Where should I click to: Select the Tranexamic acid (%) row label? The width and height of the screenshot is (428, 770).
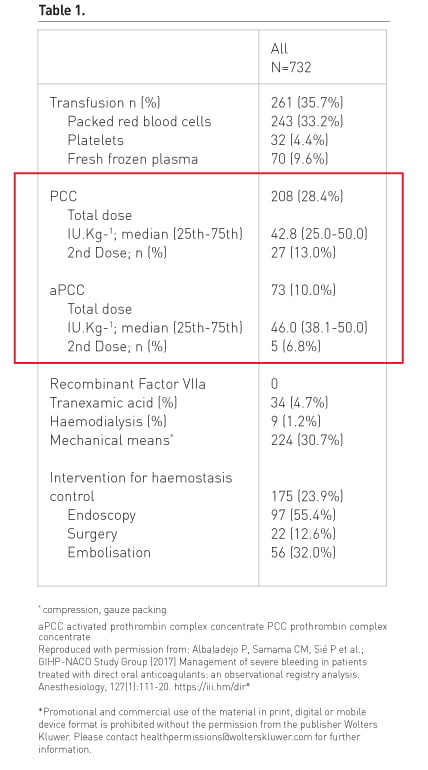coord(113,403)
